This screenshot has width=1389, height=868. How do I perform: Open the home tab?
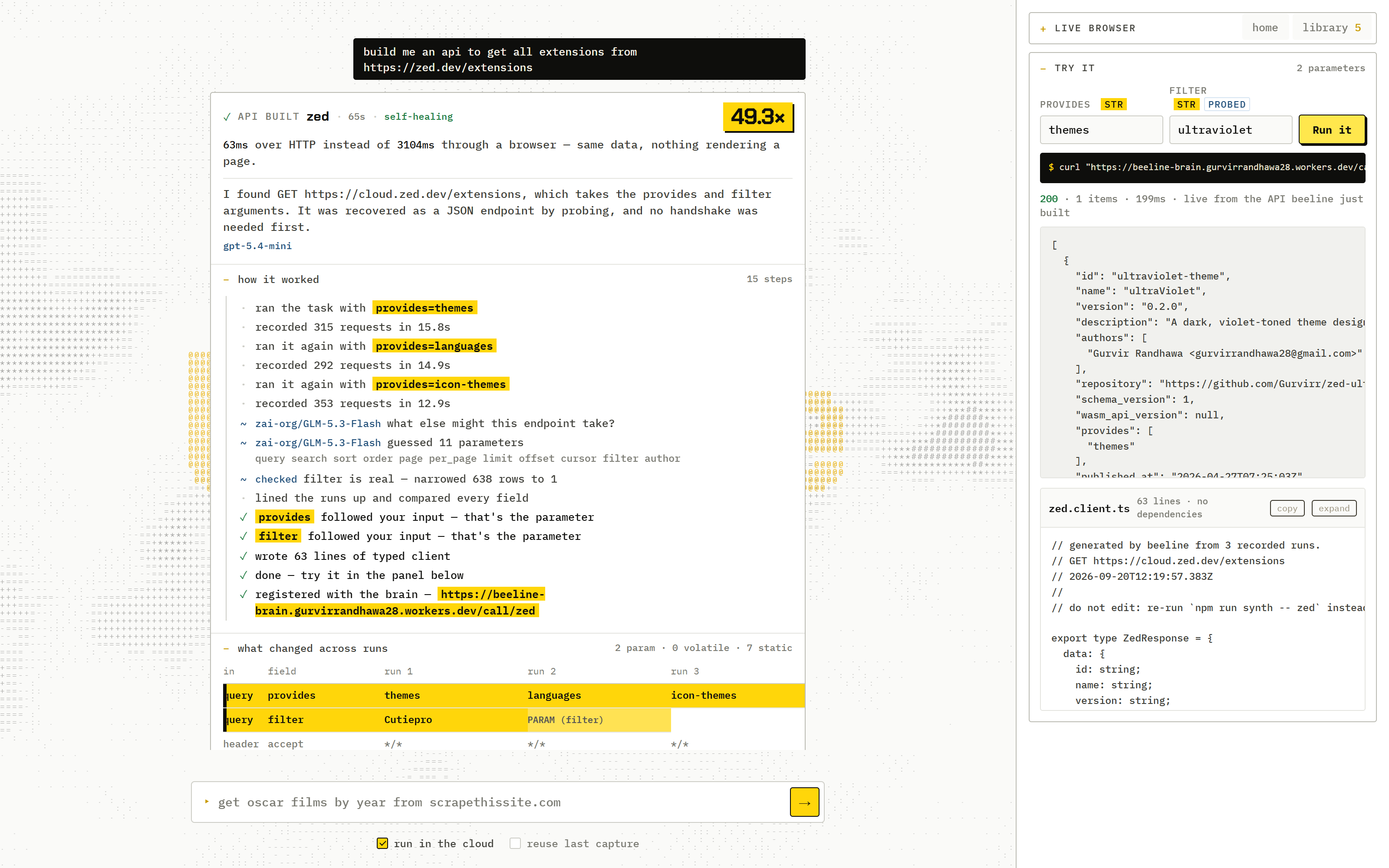tap(1264, 27)
